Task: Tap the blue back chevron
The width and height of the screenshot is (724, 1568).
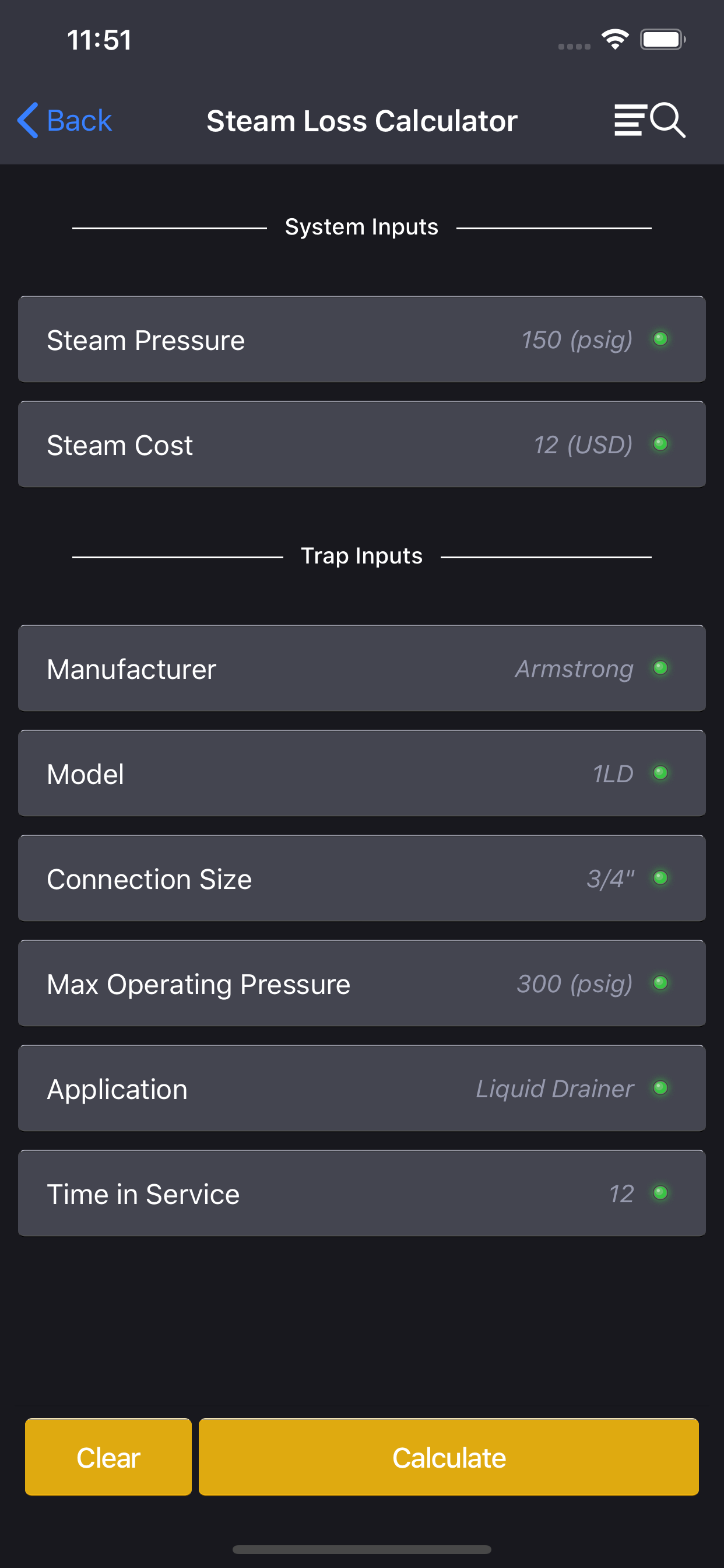Action: [x=28, y=120]
